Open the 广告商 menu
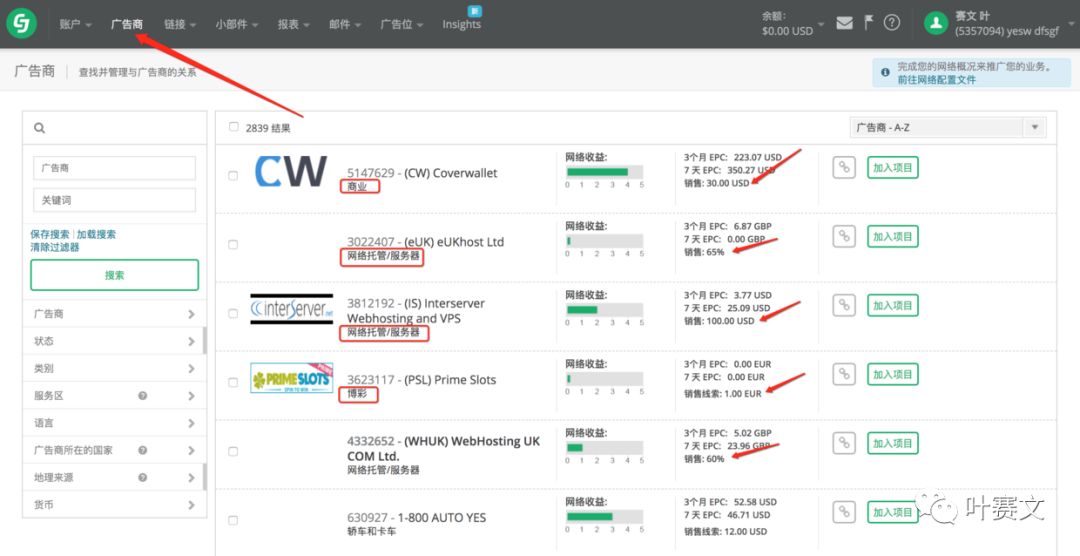 [127, 24]
